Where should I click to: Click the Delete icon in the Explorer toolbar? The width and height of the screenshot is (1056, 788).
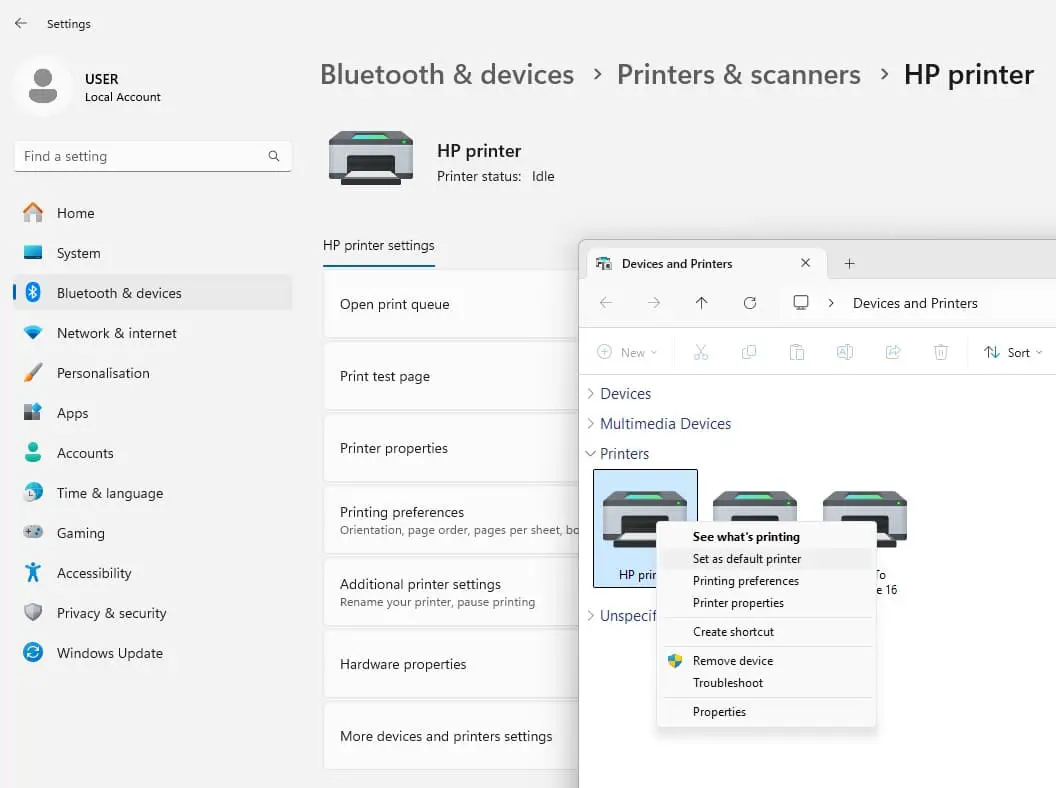tap(940, 351)
